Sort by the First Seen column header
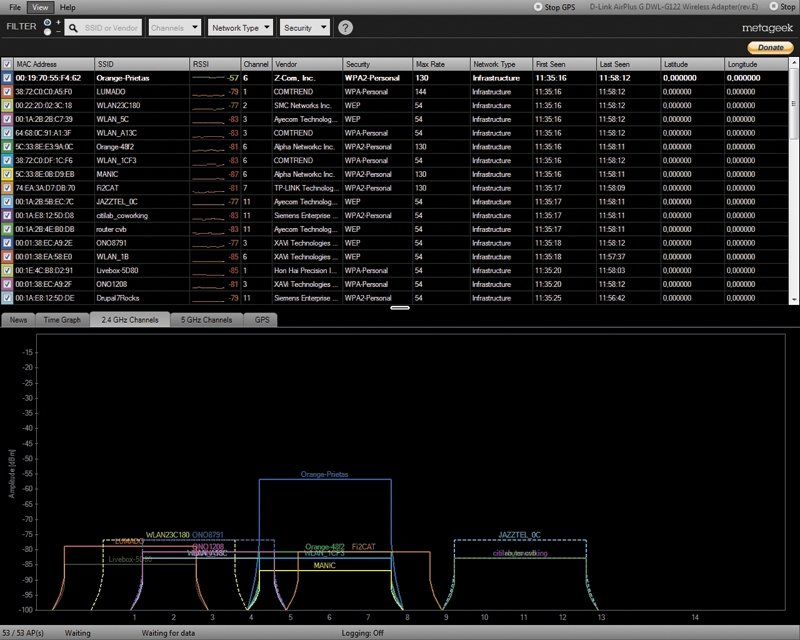The height and width of the screenshot is (640, 800). [564, 64]
